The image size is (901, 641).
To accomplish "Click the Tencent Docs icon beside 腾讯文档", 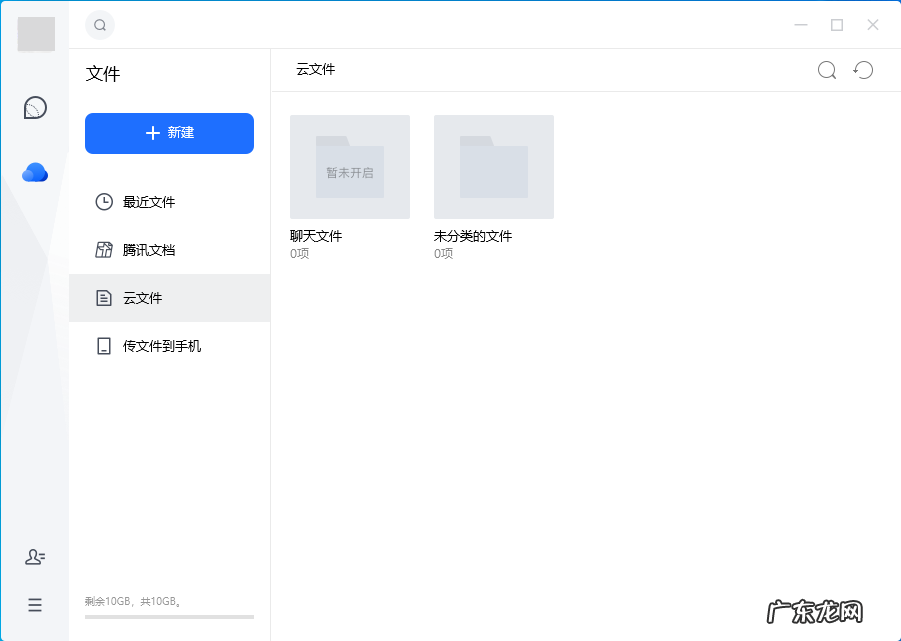I will [x=103, y=249].
